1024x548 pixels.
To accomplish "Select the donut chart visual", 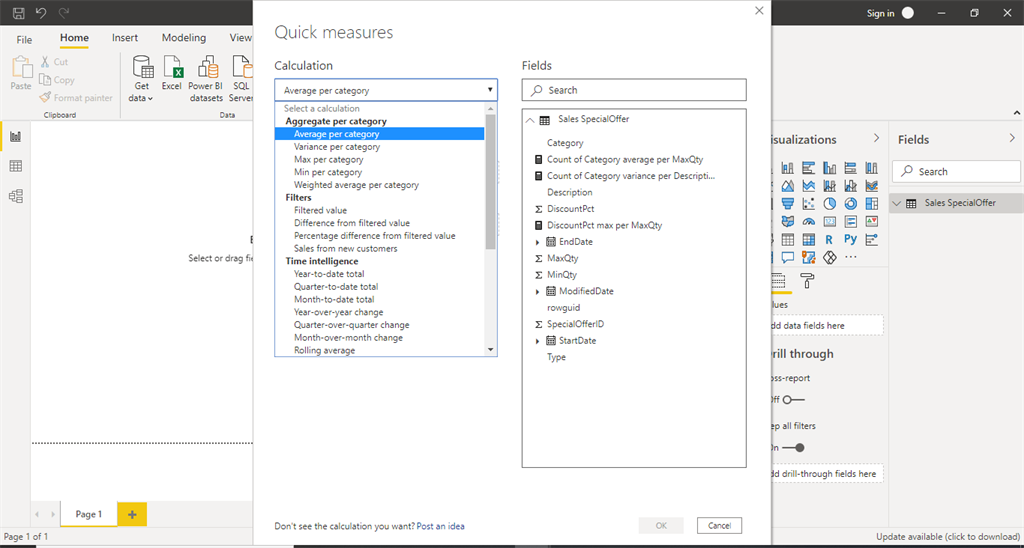I will point(850,204).
